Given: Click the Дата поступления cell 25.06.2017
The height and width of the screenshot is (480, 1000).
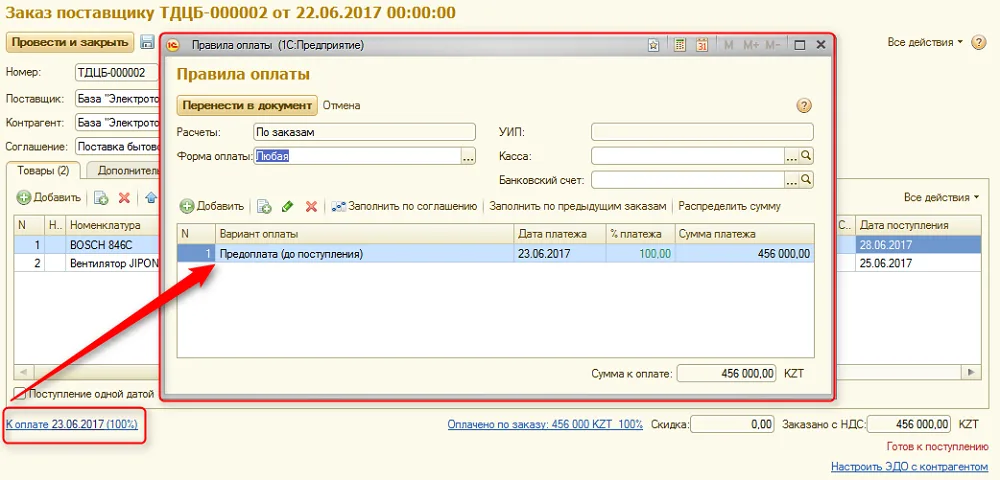Looking at the screenshot, I should (x=918, y=263).
